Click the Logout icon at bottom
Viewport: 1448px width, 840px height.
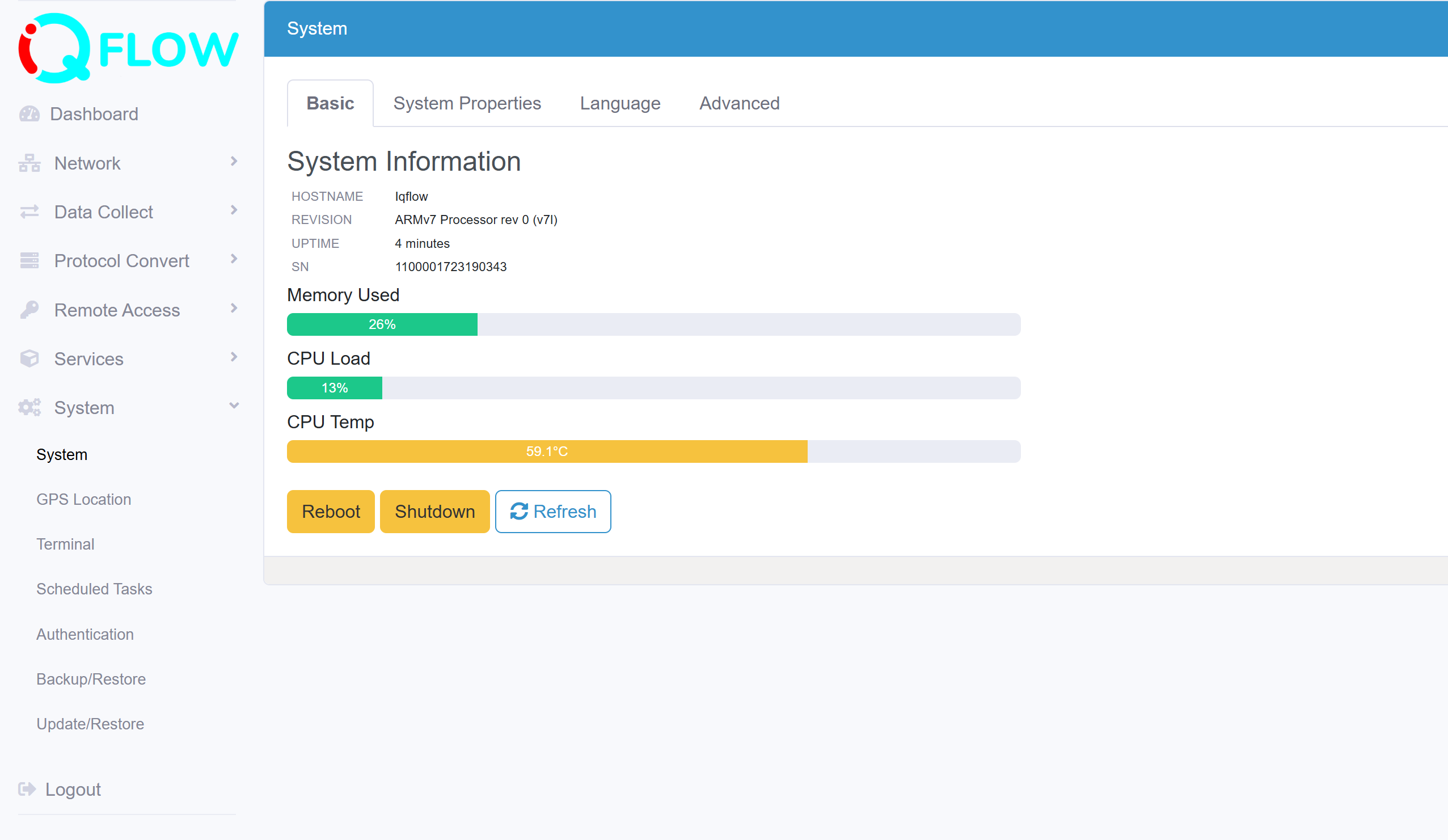pyautogui.click(x=28, y=789)
